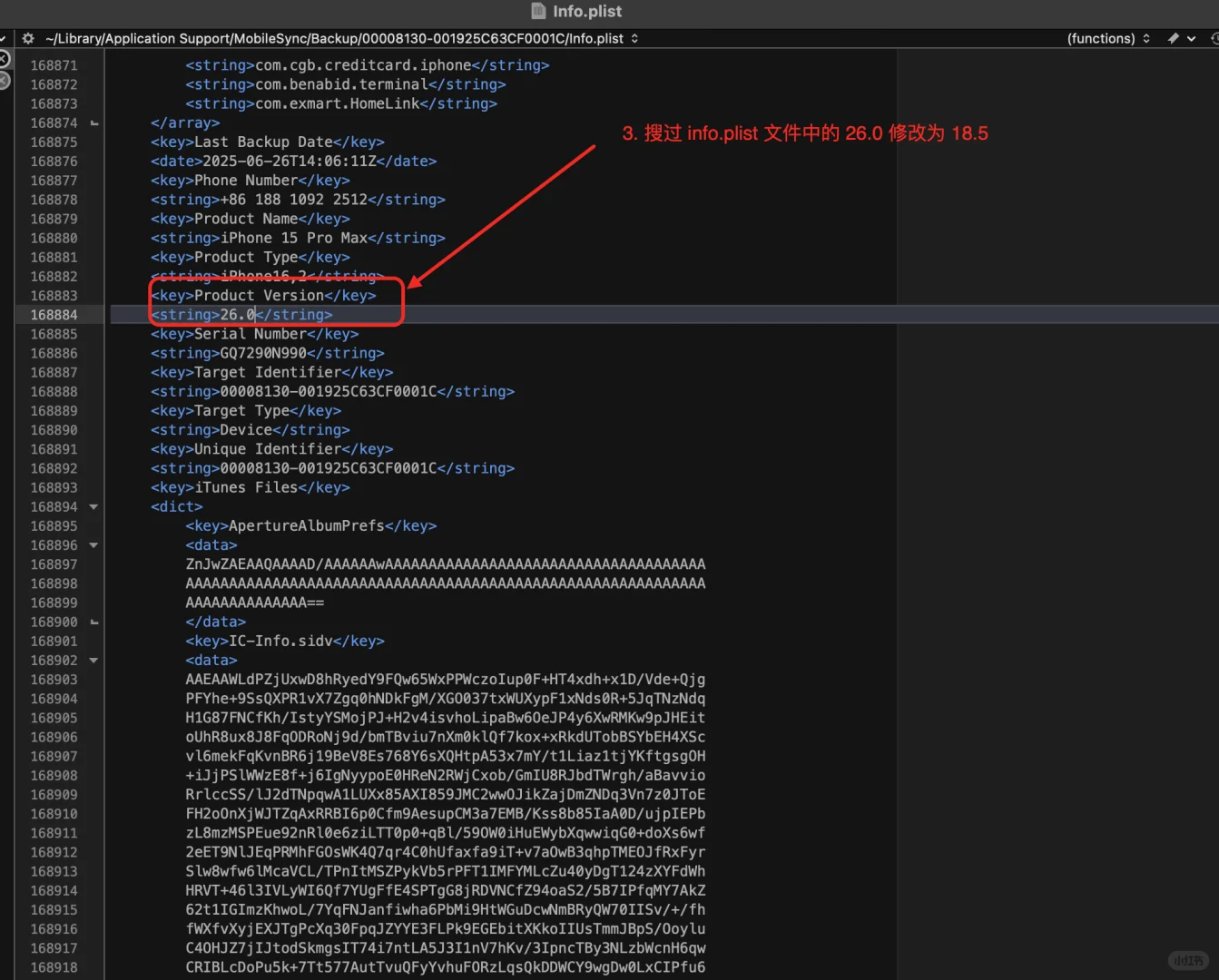Click the Target Type key line
The width and height of the screenshot is (1219, 980).
click(x=246, y=411)
